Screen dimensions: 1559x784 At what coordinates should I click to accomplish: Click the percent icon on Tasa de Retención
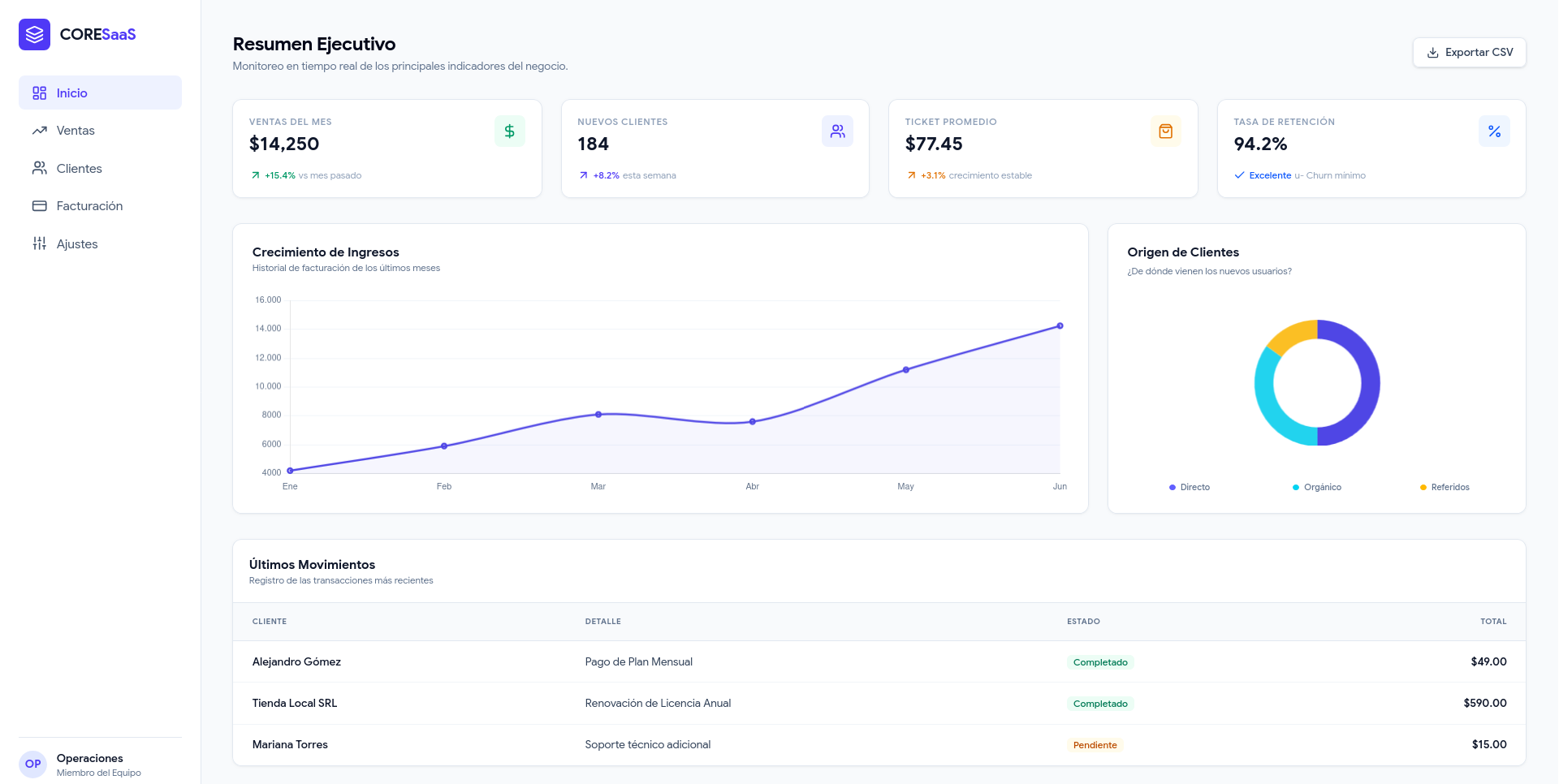pyautogui.click(x=1494, y=131)
